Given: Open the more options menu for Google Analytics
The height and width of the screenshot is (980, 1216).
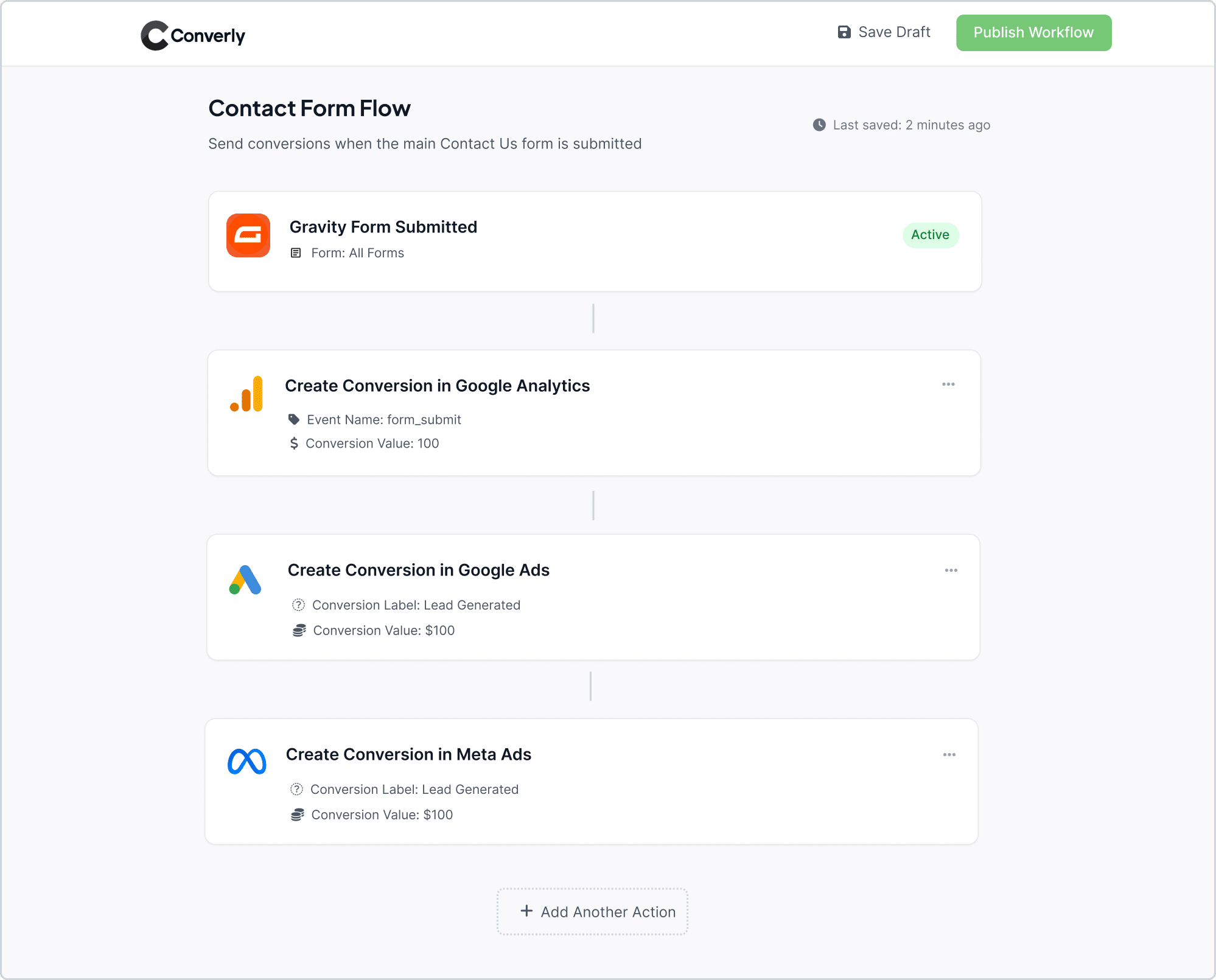Looking at the screenshot, I should click(948, 384).
